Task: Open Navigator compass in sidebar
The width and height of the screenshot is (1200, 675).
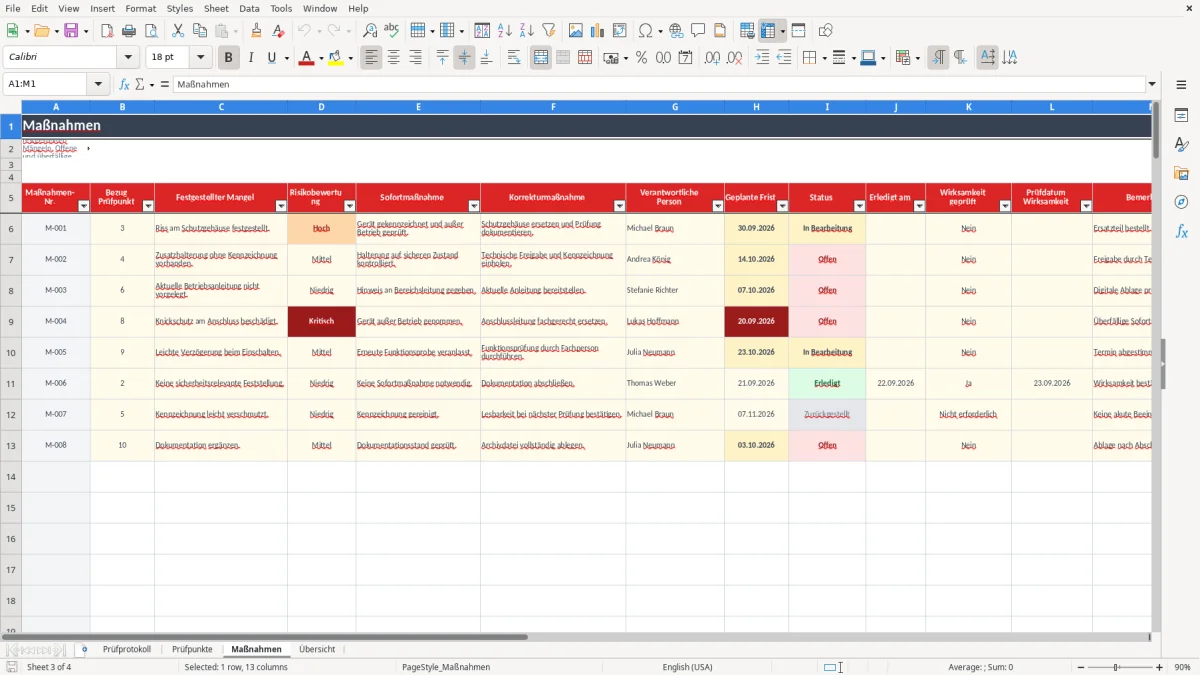Action: pyautogui.click(x=1181, y=202)
